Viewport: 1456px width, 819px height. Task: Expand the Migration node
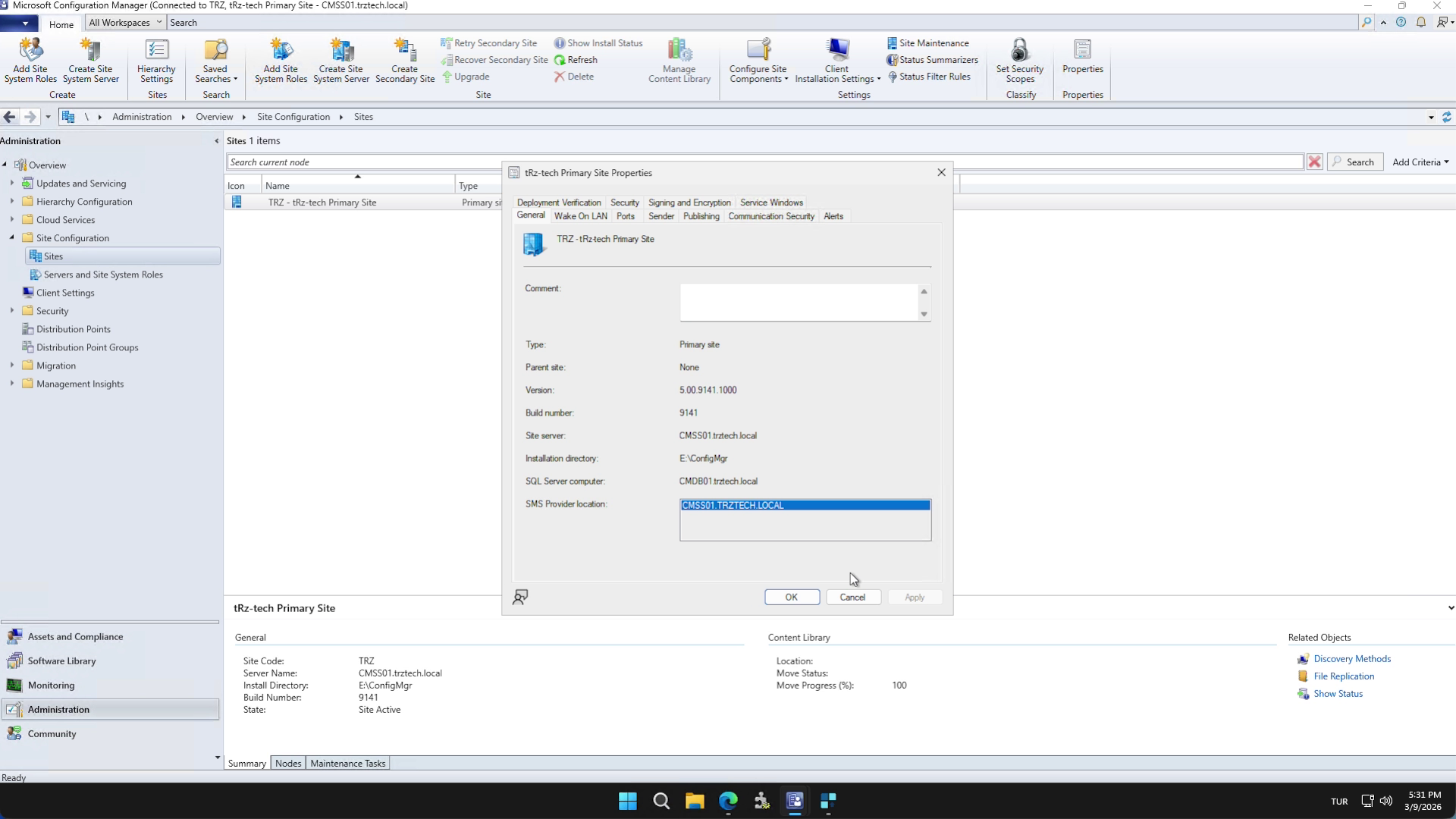(x=12, y=365)
